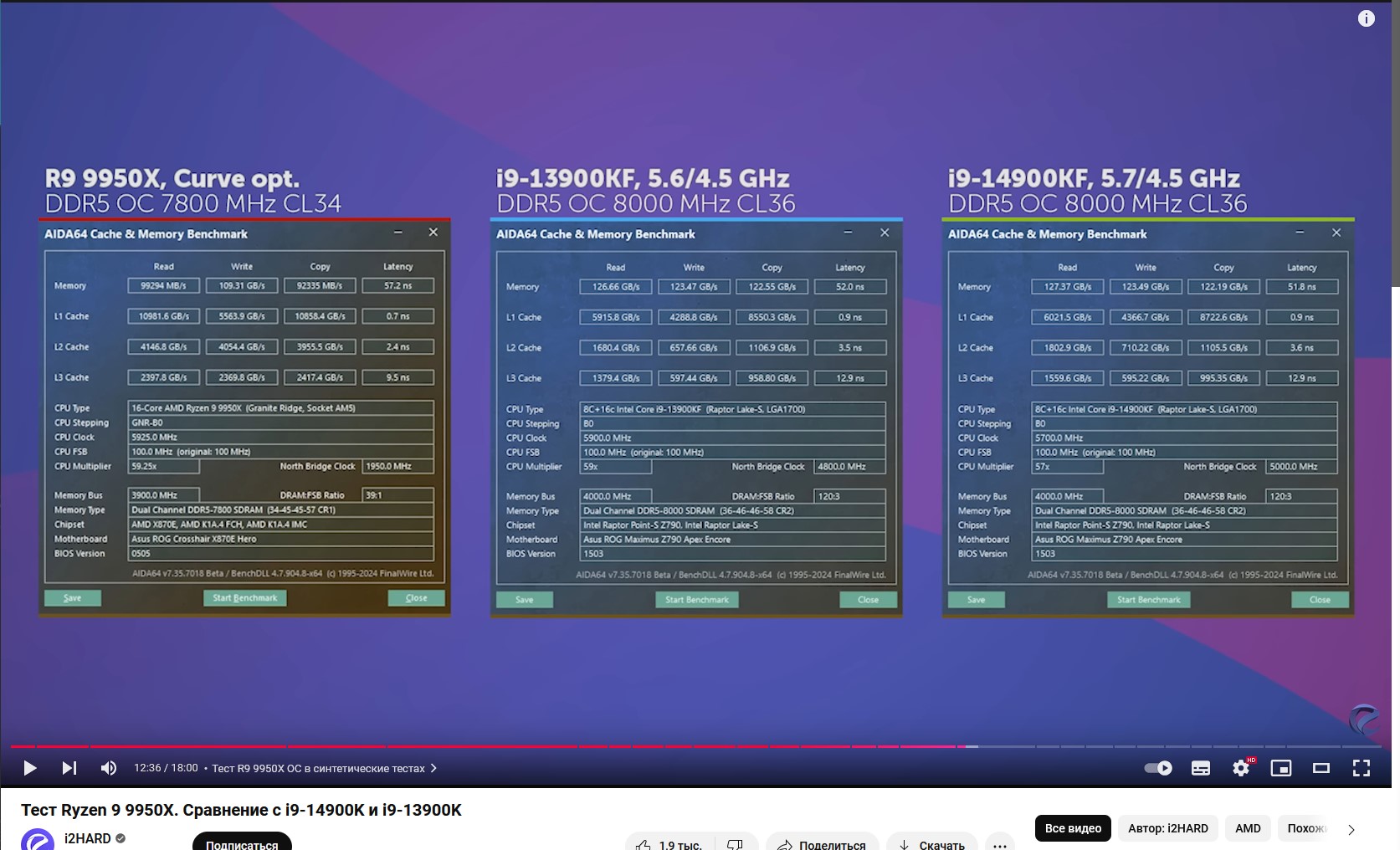Select the Автор: i2HARD chip

coord(1168,828)
